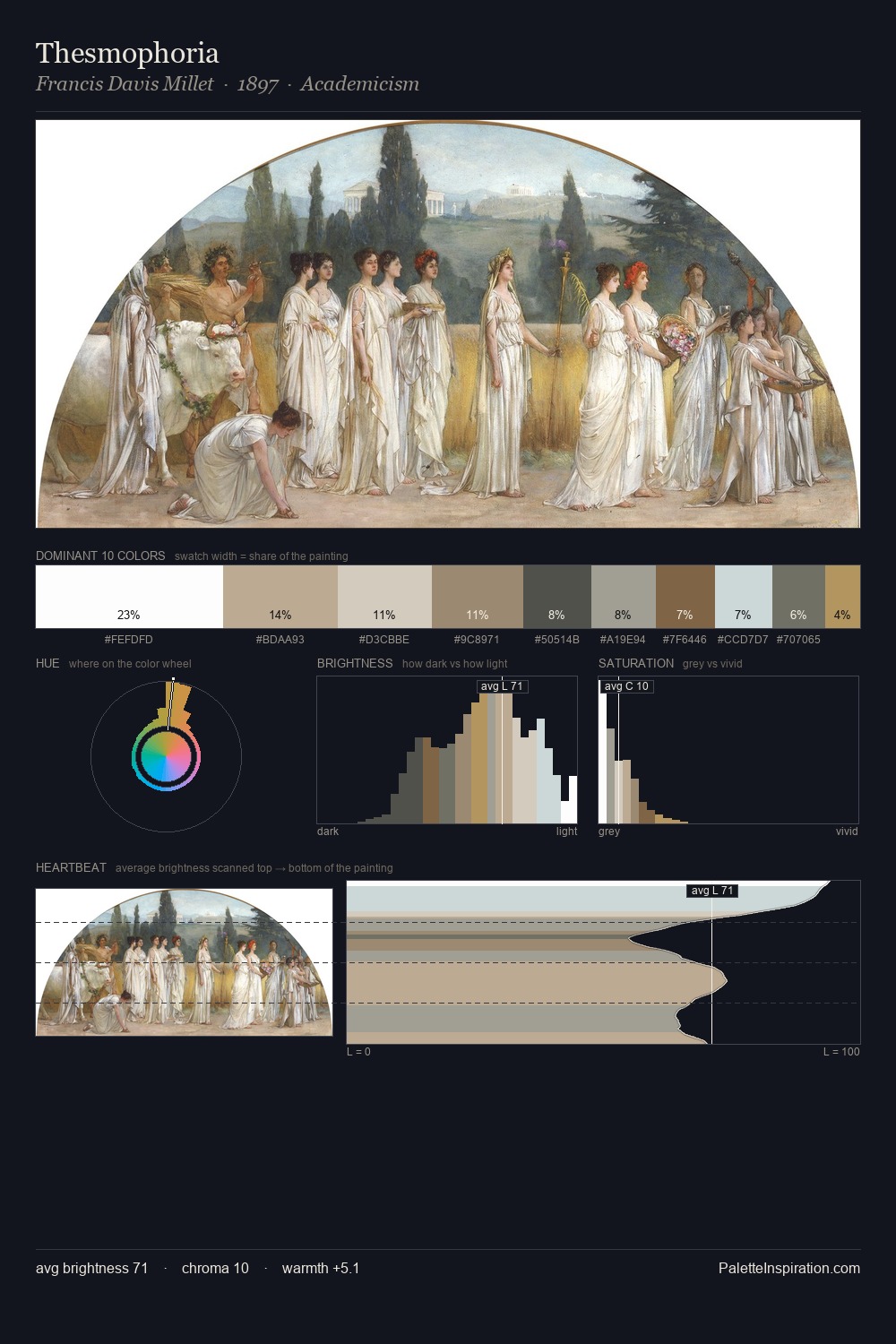Screen dimensions: 896x1344
Task: Click the hex code #50514B label
Action: [557, 640]
